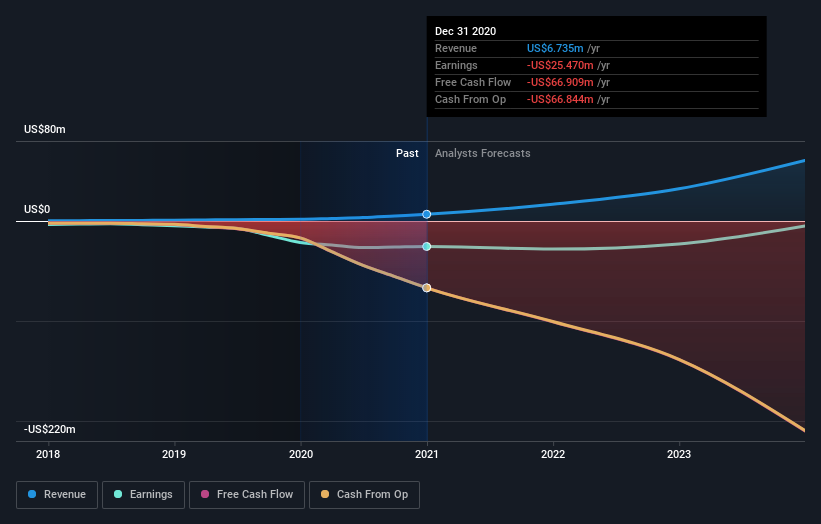Click the Dec 31 2020 tooltip header
This screenshot has height=524, width=821.
(465, 31)
